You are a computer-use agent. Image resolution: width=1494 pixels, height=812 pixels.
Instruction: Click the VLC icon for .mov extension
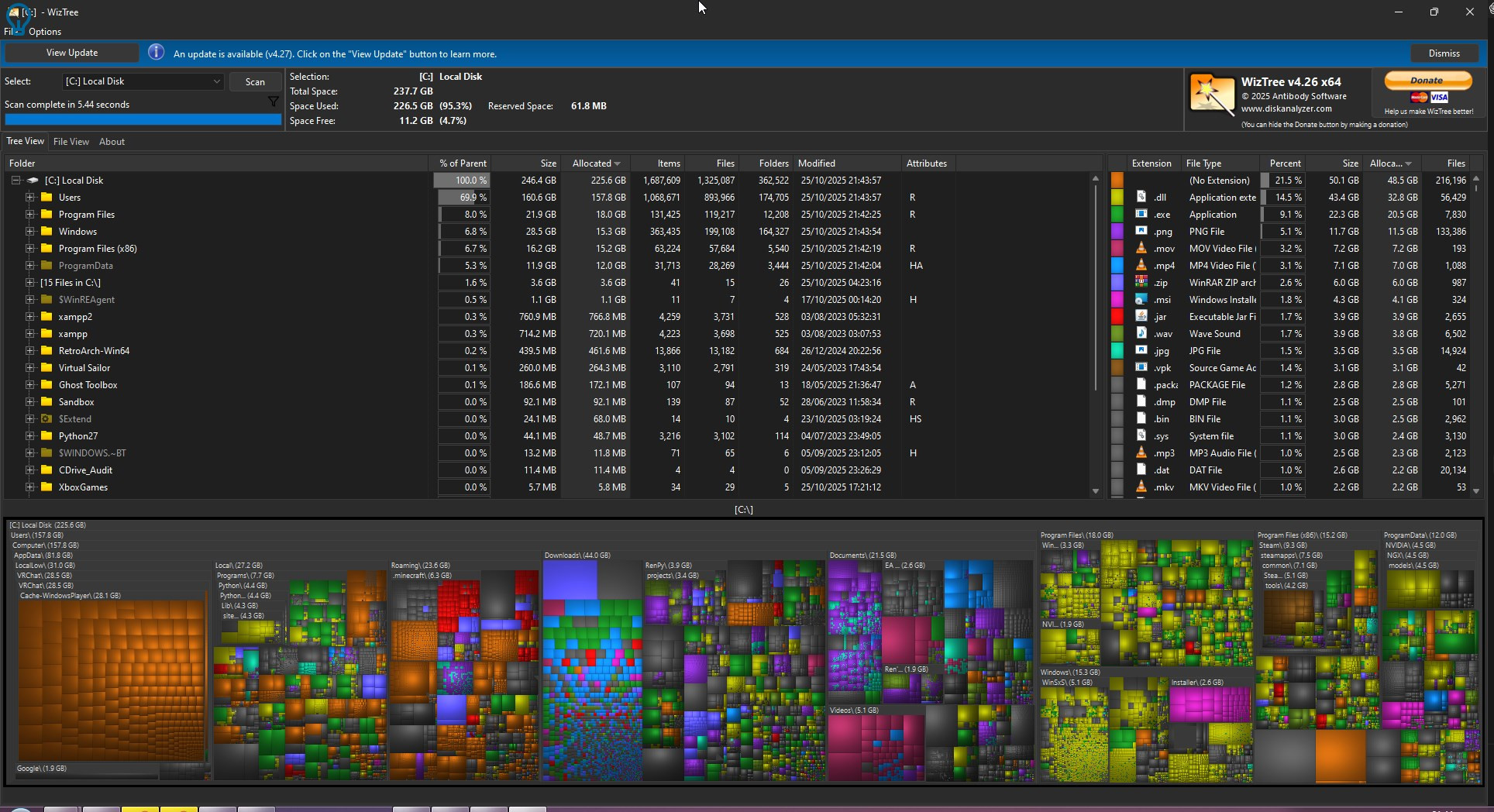(1141, 249)
